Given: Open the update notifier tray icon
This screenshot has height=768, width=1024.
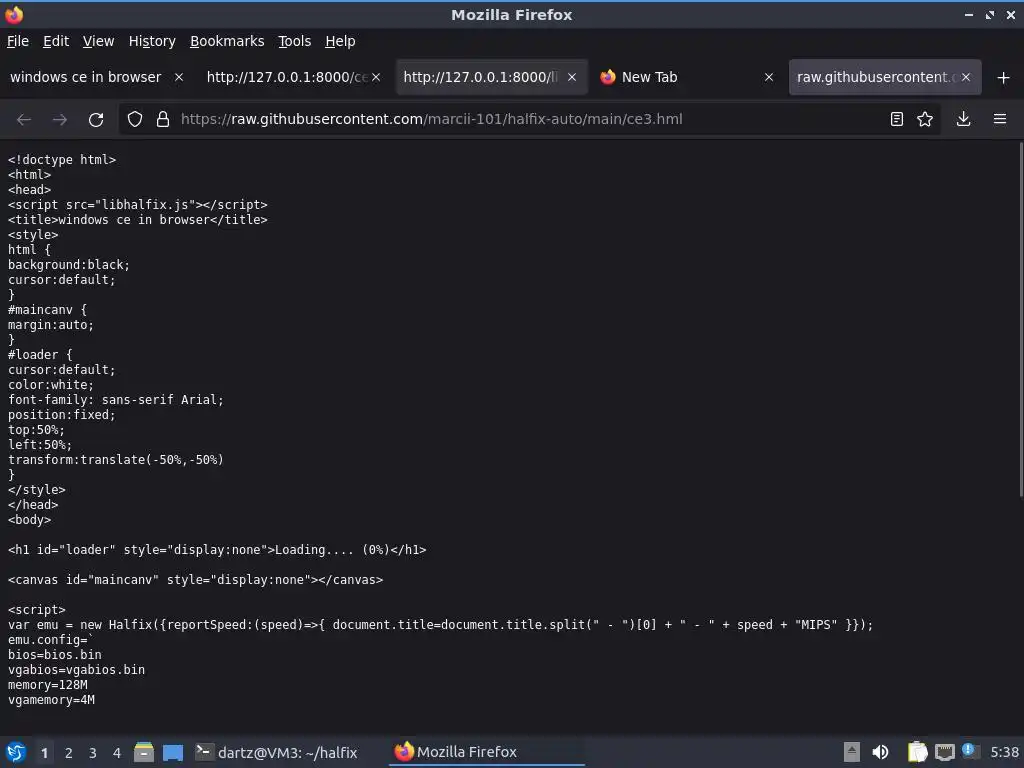Looking at the screenshot, I should [x=970, y=751].
